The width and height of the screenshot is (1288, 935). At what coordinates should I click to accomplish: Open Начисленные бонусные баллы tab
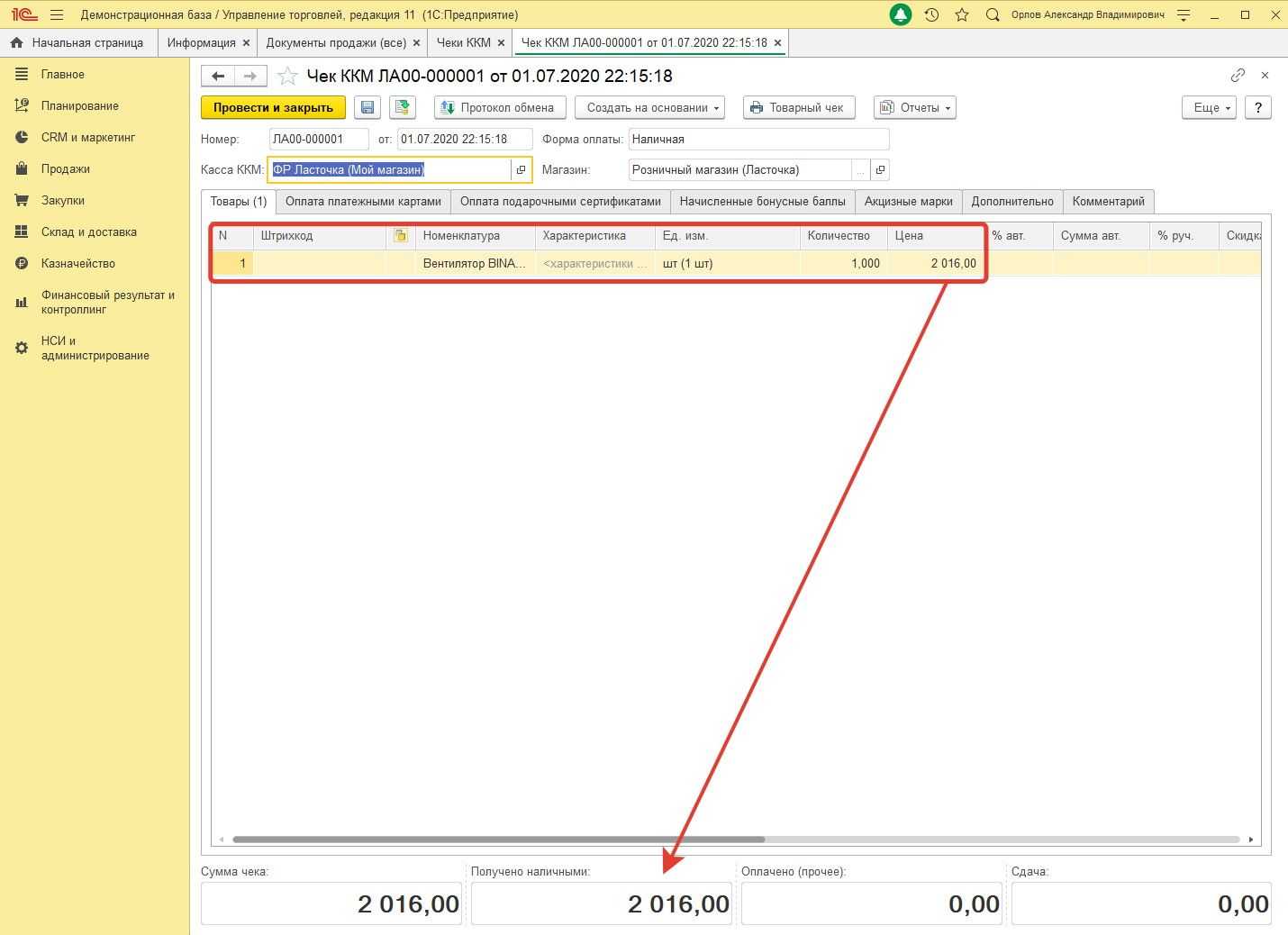(762, 201)
